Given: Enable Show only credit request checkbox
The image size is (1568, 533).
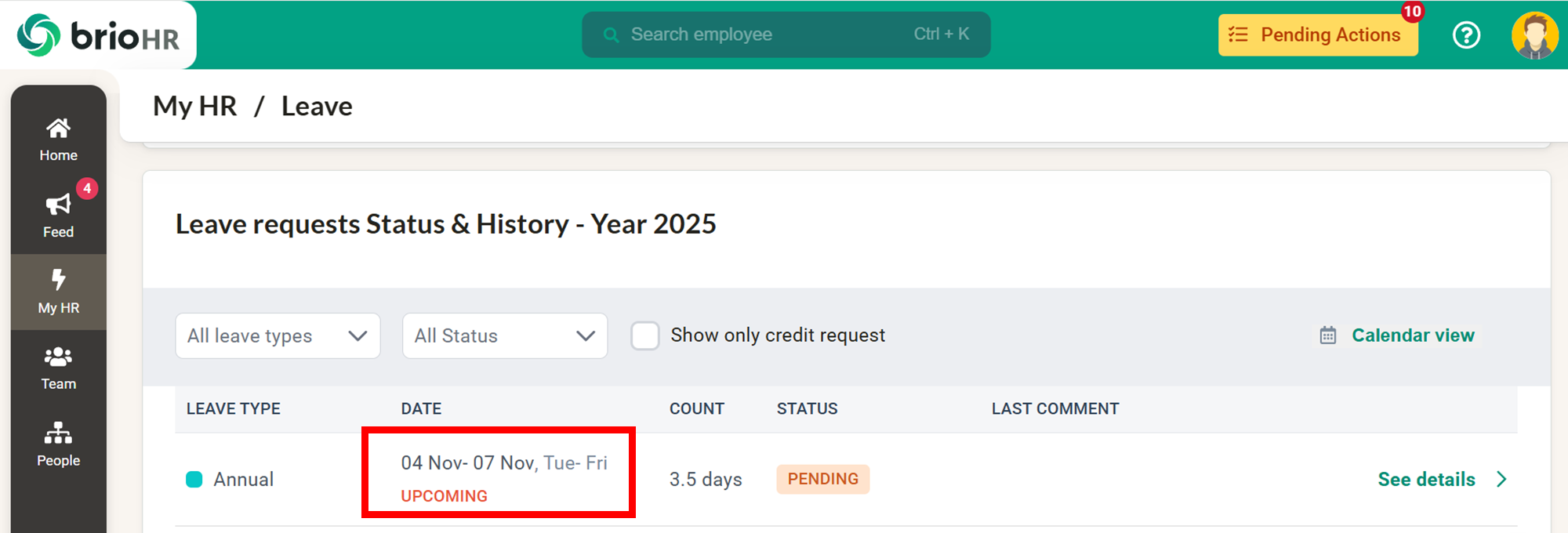Looking at the screenshot, I should 645,335.
